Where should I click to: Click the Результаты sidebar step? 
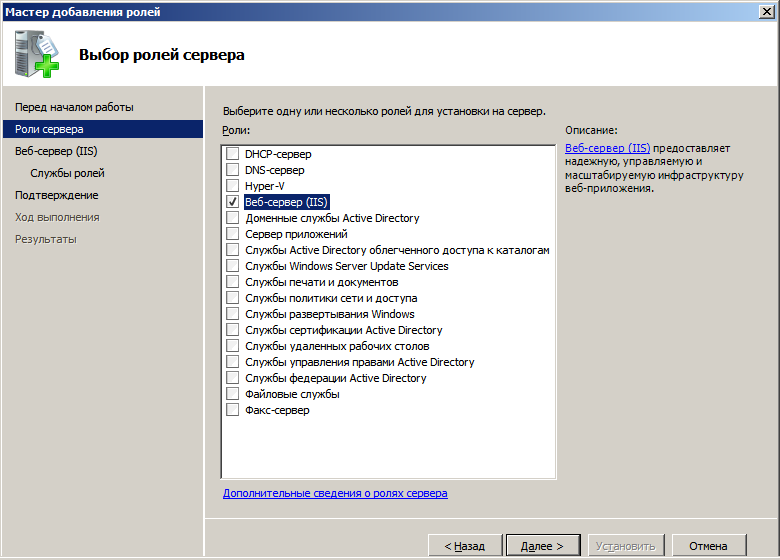coord(46,239)
